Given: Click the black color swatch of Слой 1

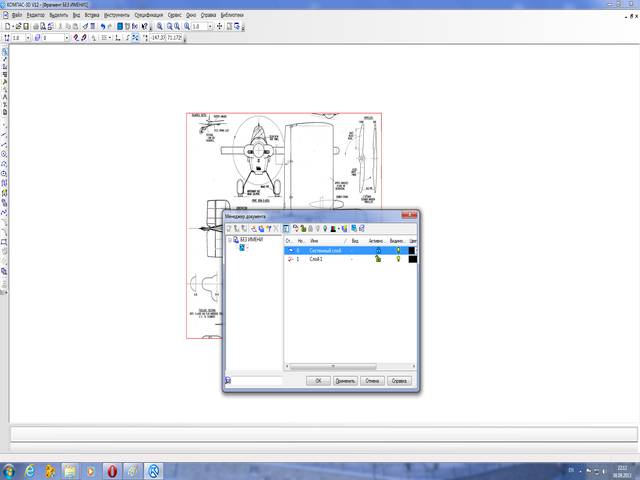Looking at the screenshot, I should click(413, 259).
